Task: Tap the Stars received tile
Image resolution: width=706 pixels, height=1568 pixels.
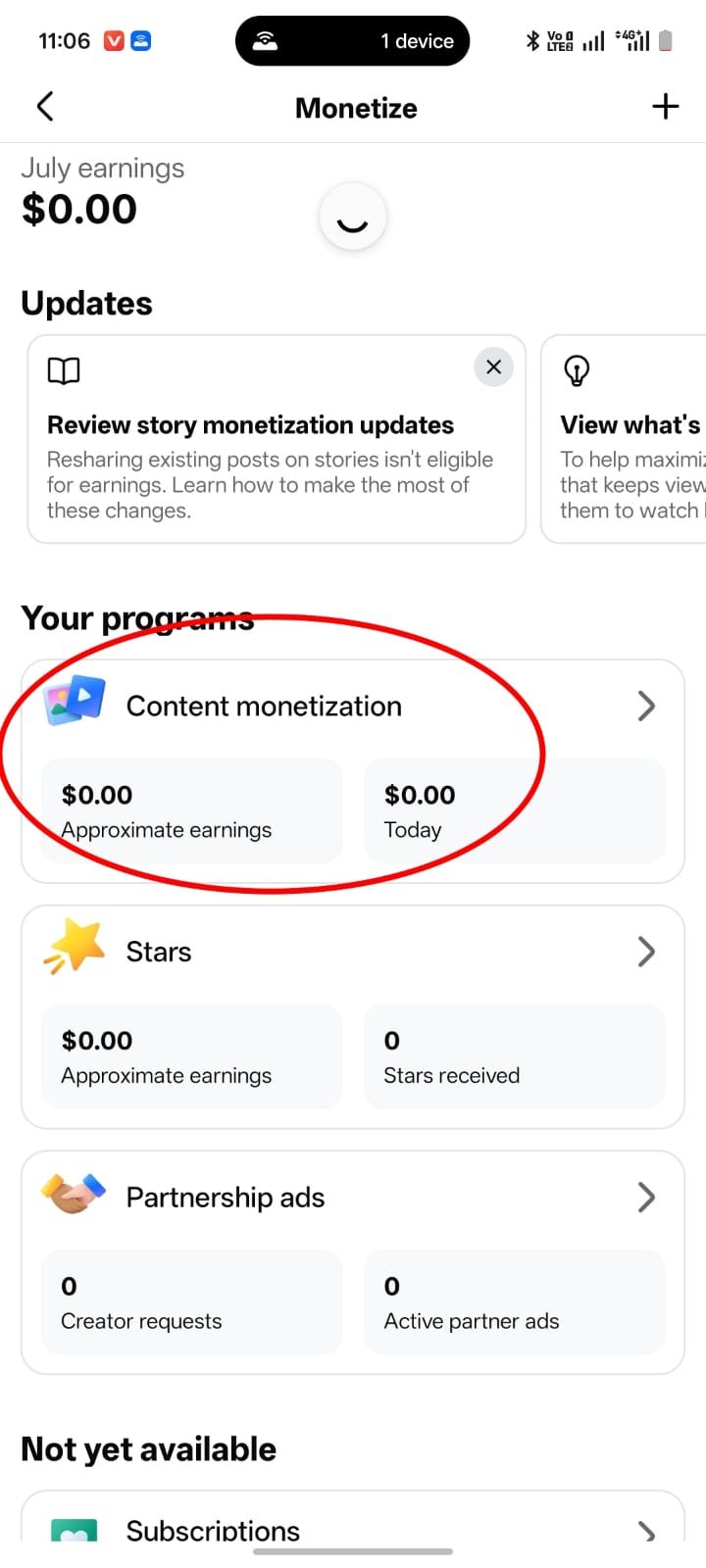Action: tap(515, 1056)
